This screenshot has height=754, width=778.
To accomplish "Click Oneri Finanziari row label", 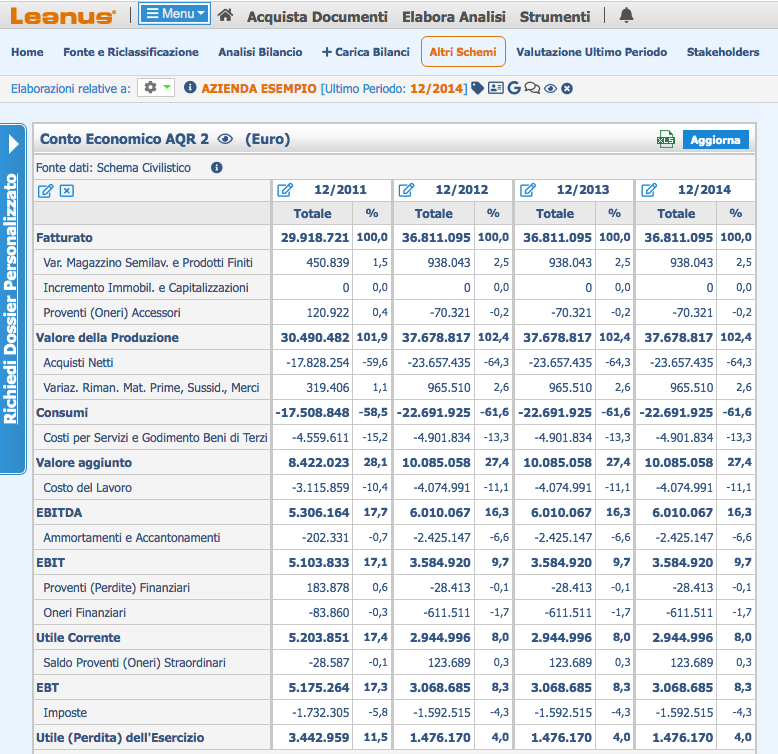I will tap(84, 613).
